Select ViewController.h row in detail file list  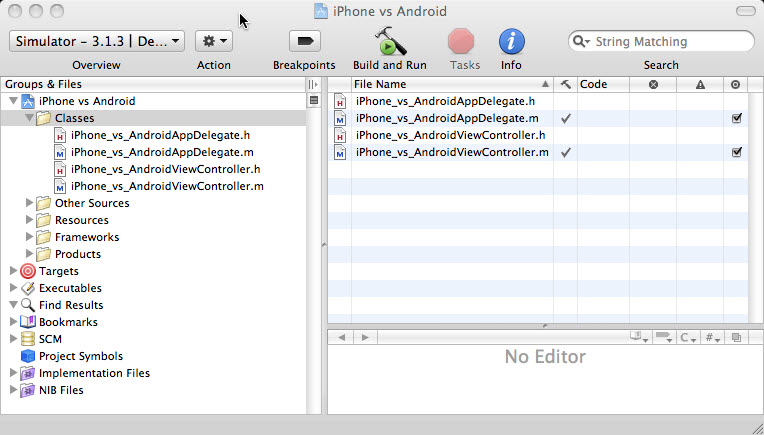click(538, 135)
